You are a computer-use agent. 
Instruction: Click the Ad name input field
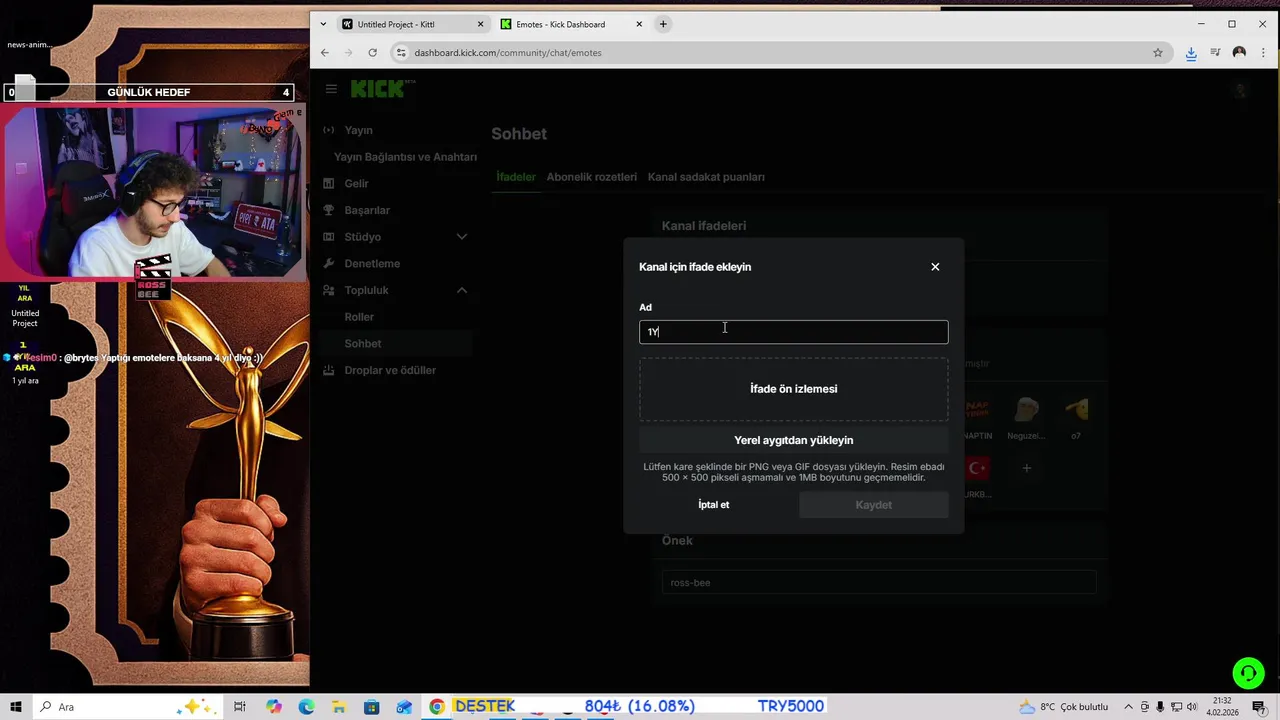pyautogui.click(x=794, y=332)
